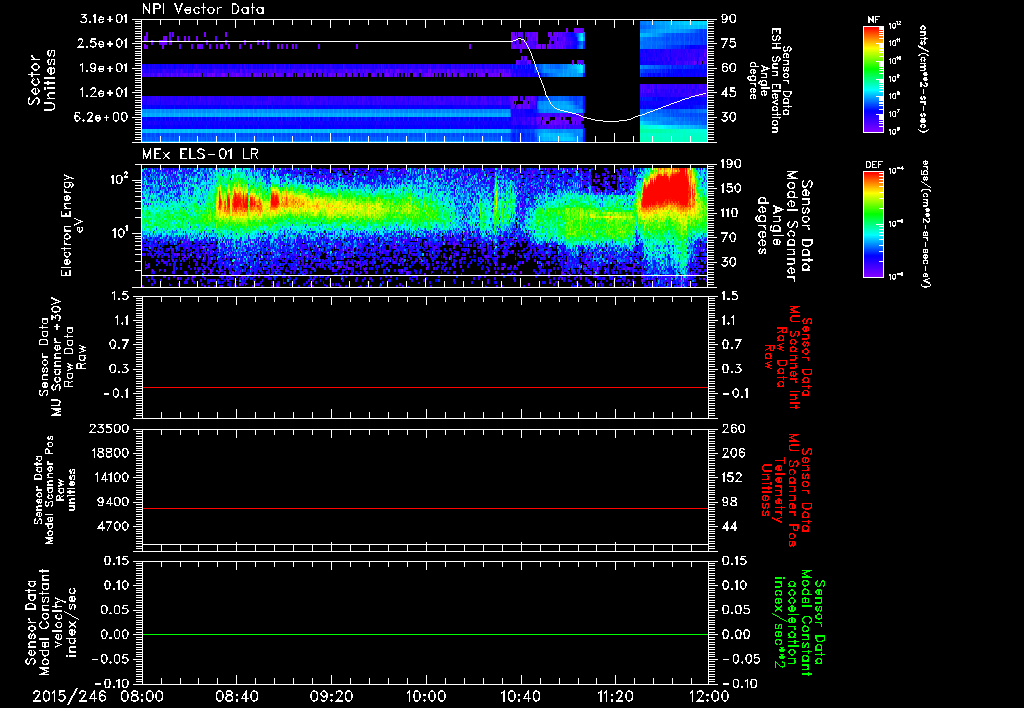1024x708 pixels.
Task: Click the 4700 tick label
Action: click(113, 526)
